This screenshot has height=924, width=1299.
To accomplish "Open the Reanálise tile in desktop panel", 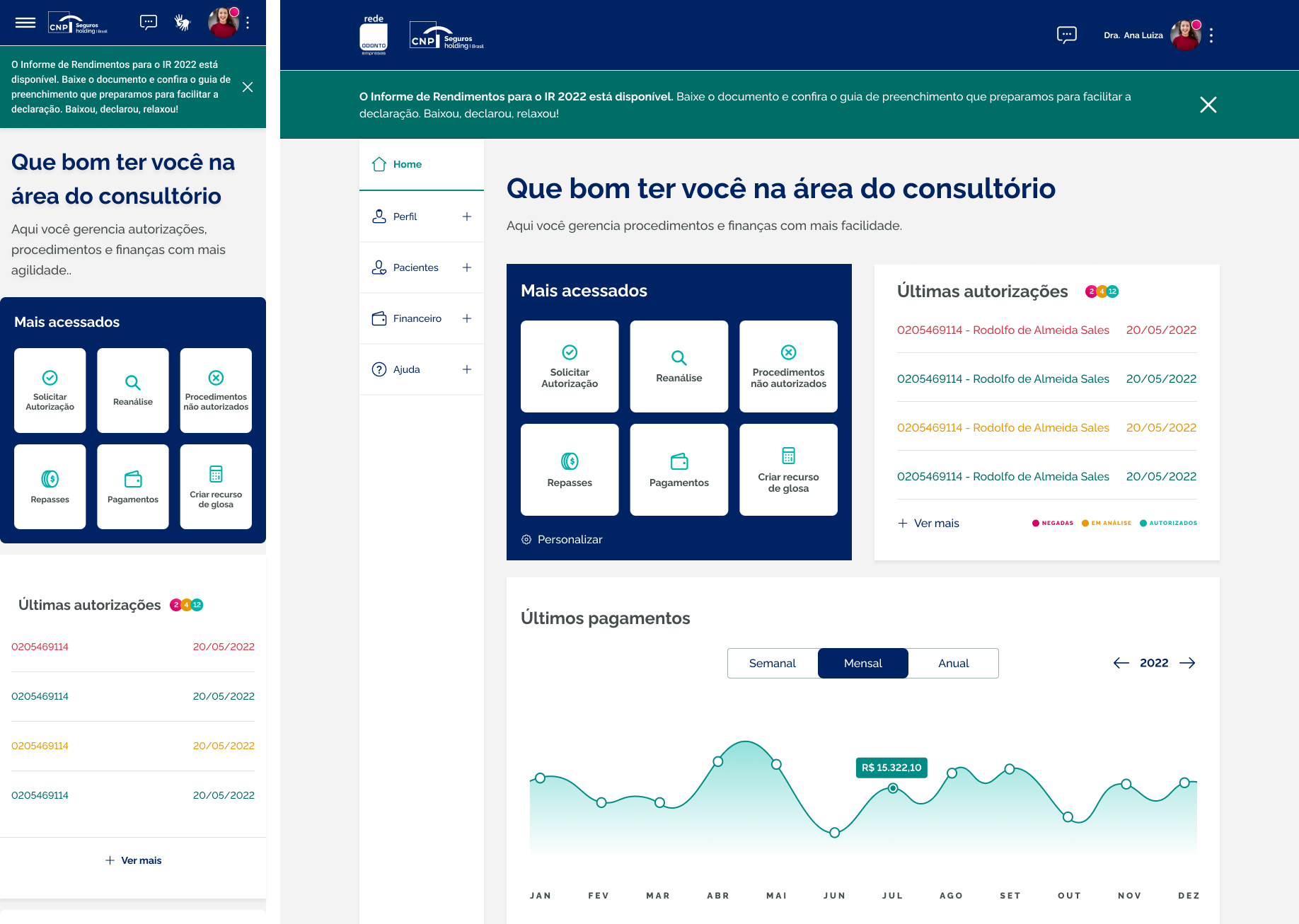I will point(679,366).
